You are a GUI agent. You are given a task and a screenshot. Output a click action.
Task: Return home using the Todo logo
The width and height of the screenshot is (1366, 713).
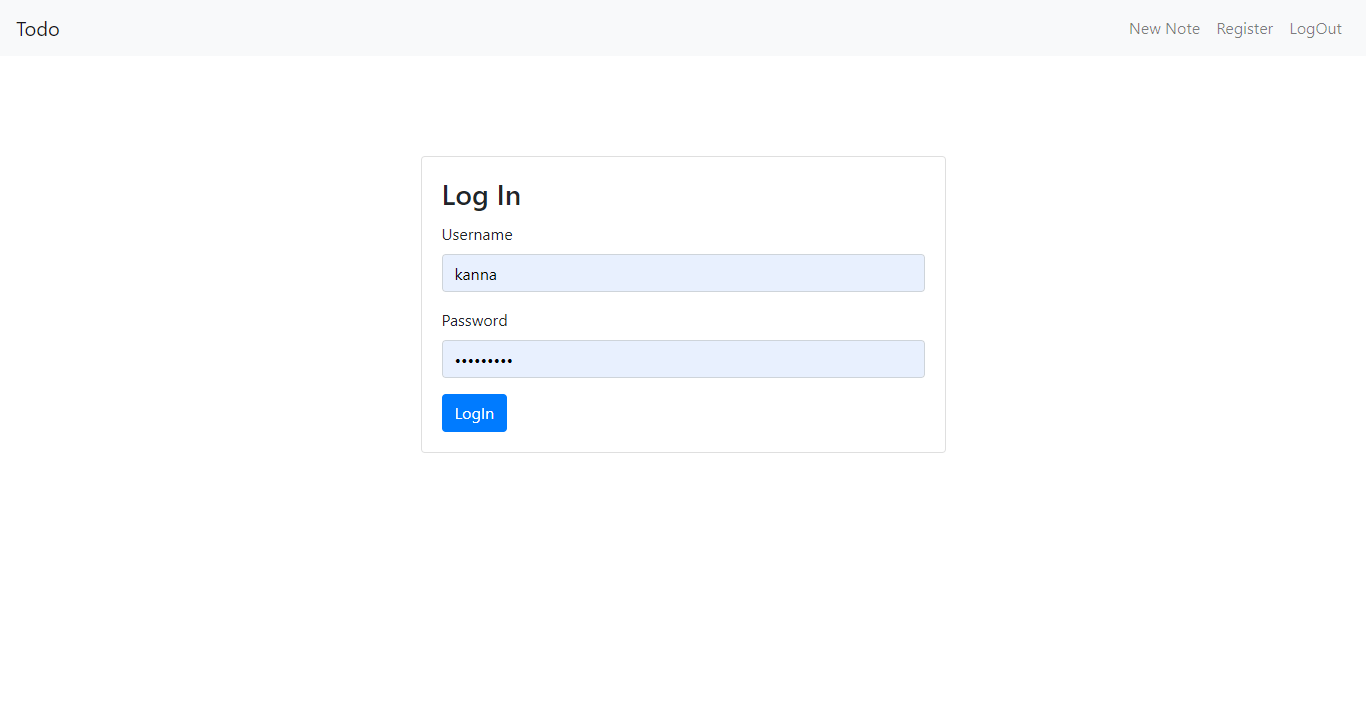pos(37,28)
